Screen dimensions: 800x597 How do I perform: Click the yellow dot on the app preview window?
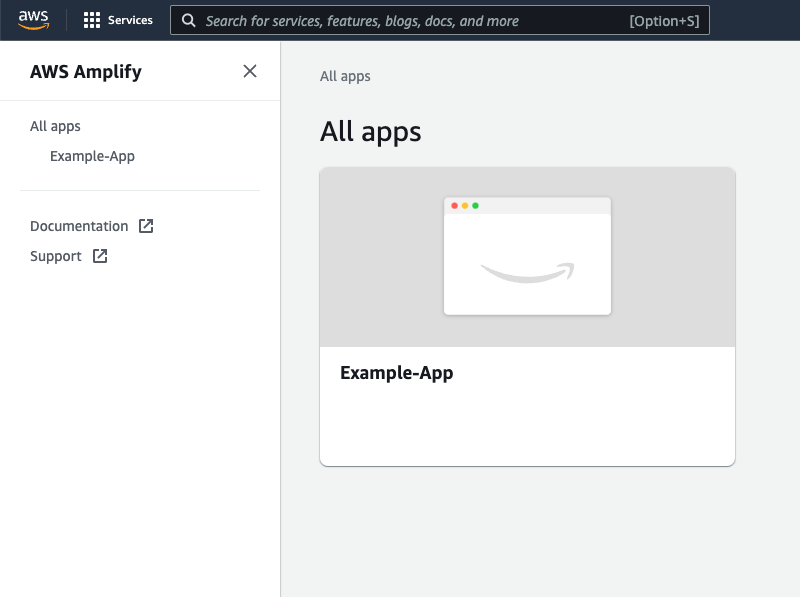tap(465, 203)
